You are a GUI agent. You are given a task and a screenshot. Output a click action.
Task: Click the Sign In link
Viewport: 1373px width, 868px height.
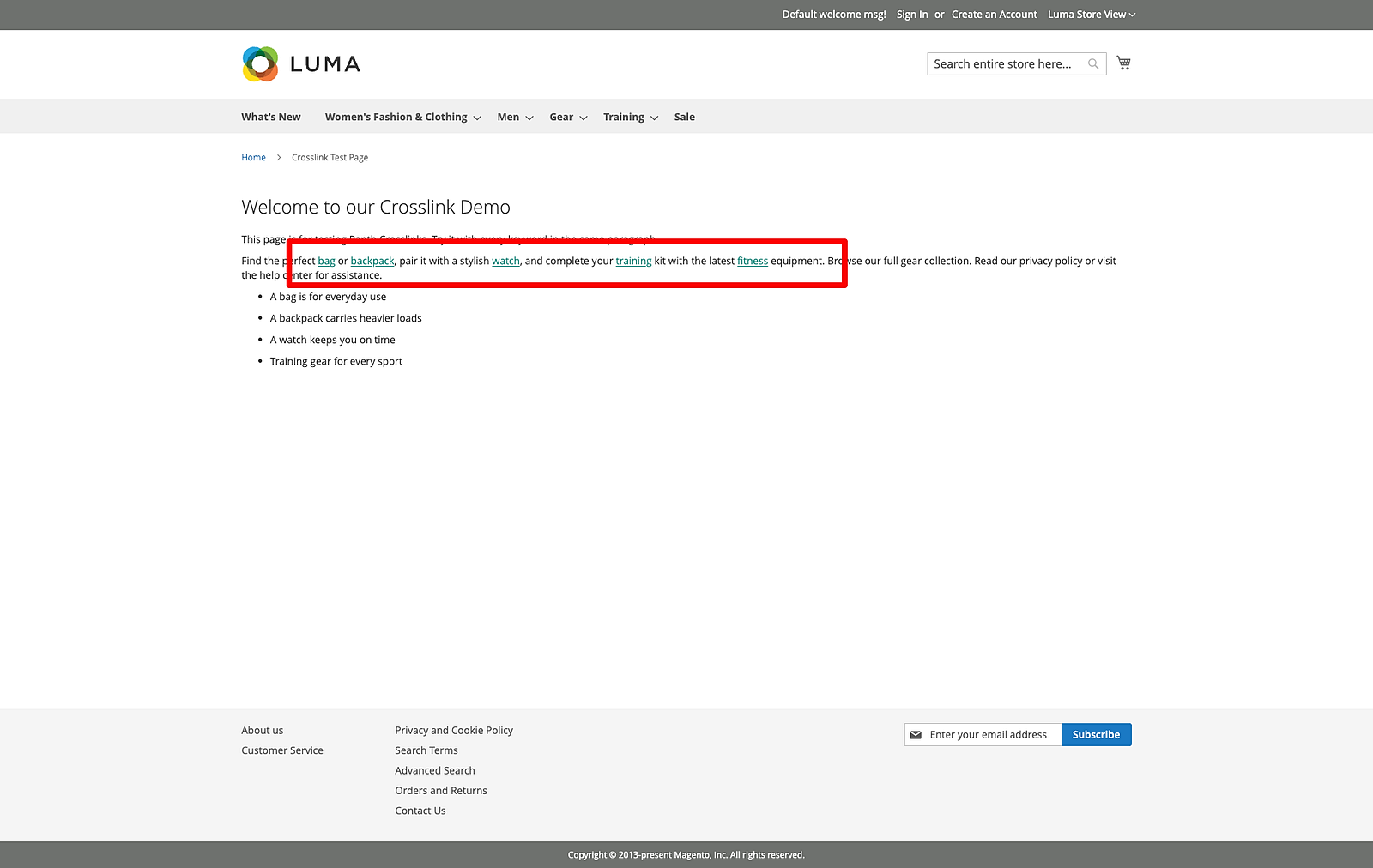click(911, 14)
